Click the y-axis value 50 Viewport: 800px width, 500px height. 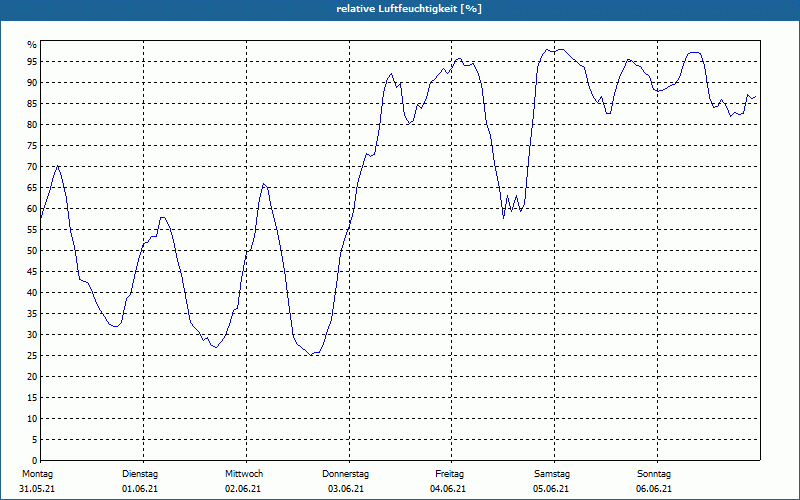point(32,251)
